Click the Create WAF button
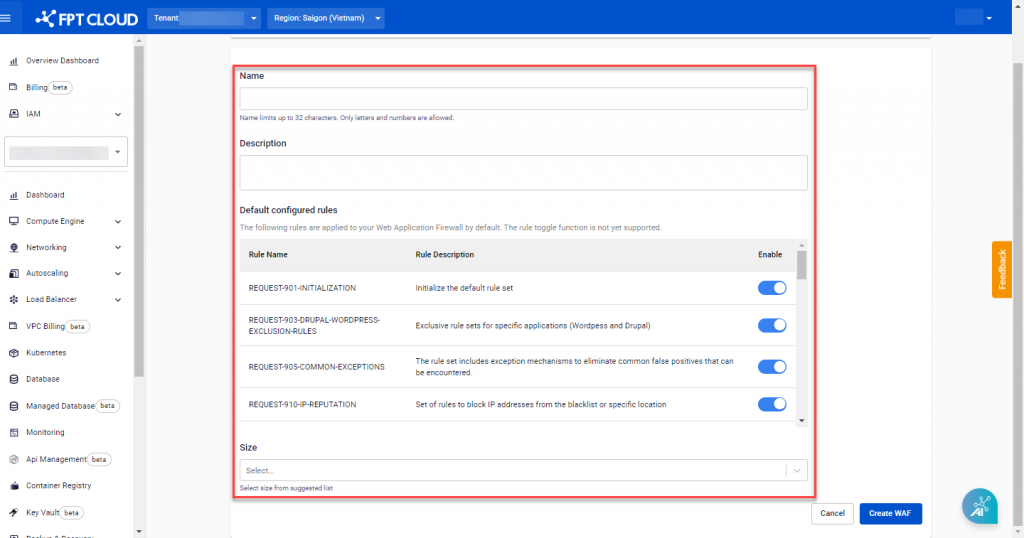This screenshot has width=1024, height=538. 890,513
